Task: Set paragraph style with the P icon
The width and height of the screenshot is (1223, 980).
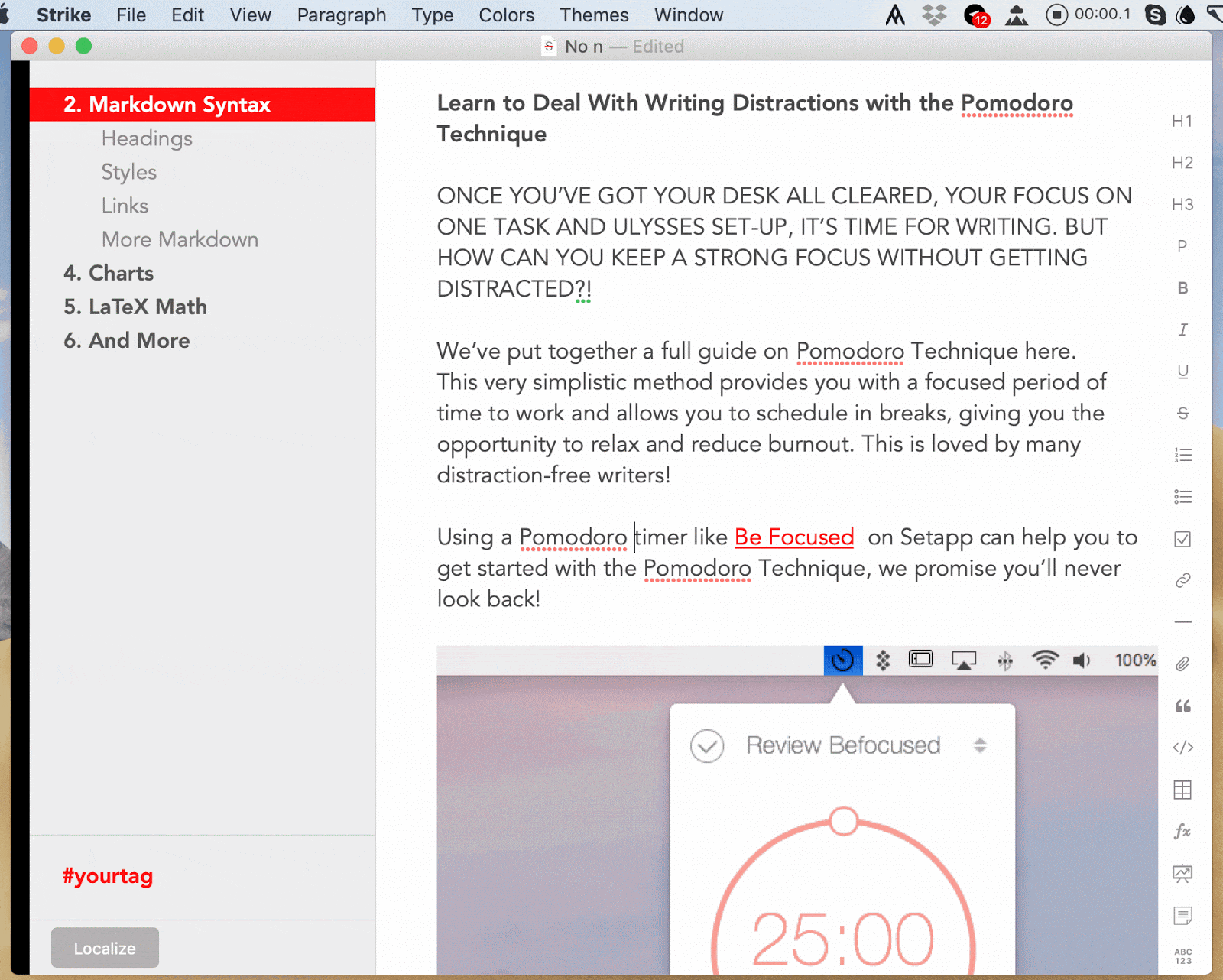Action: [1182, 246]
